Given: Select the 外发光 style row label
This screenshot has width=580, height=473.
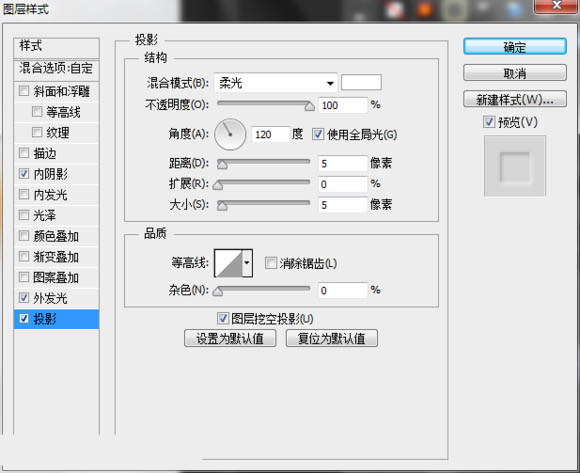Looking at the screenshot, I should point(51,298).
